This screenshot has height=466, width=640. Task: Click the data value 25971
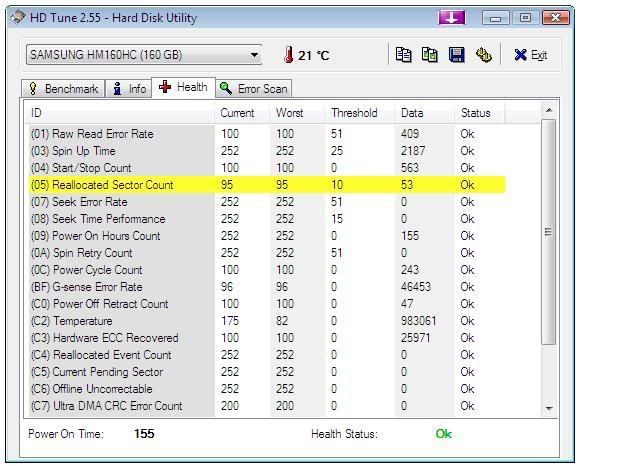(416, 338)
